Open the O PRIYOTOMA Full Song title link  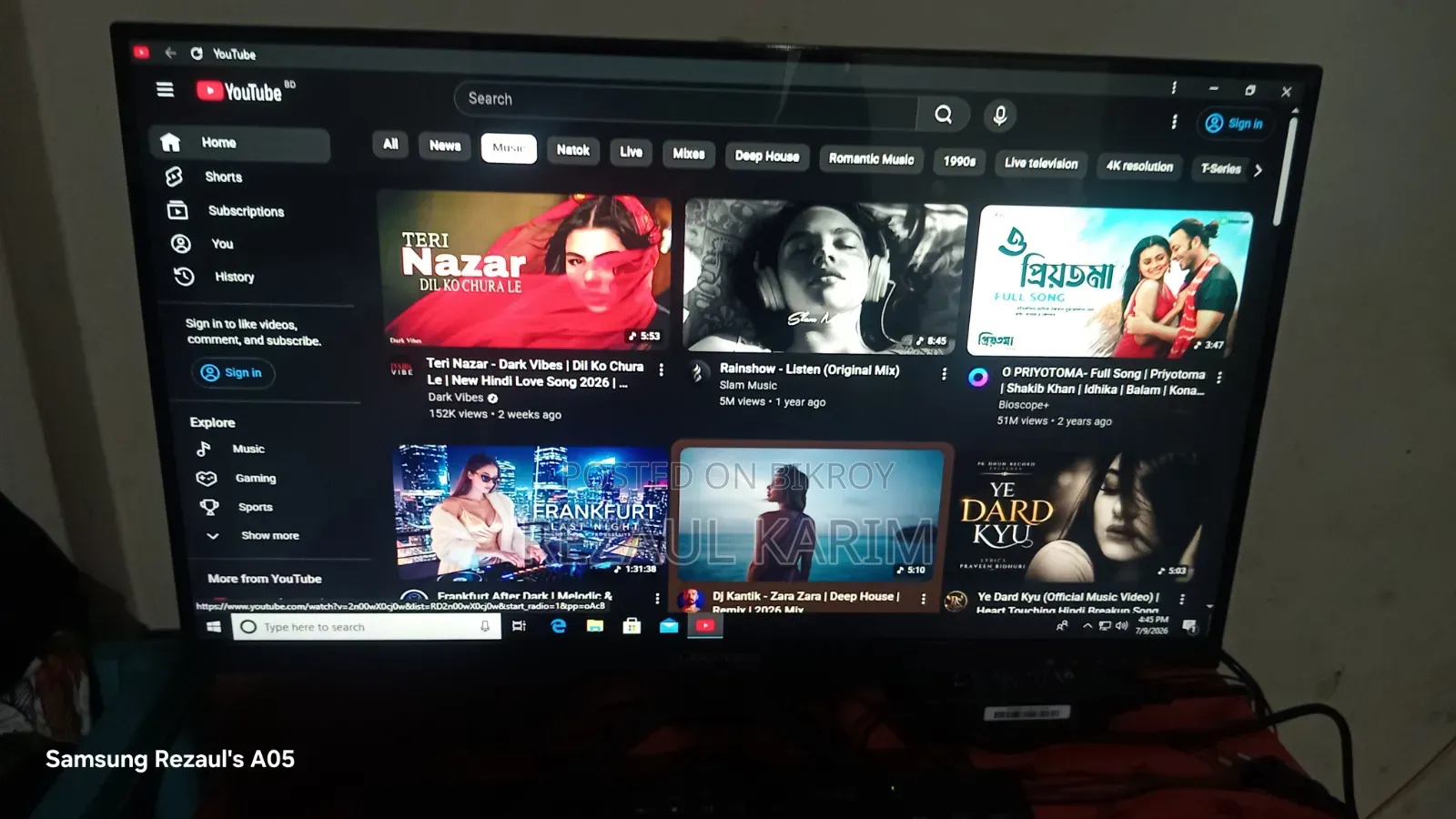(1103, 381)
